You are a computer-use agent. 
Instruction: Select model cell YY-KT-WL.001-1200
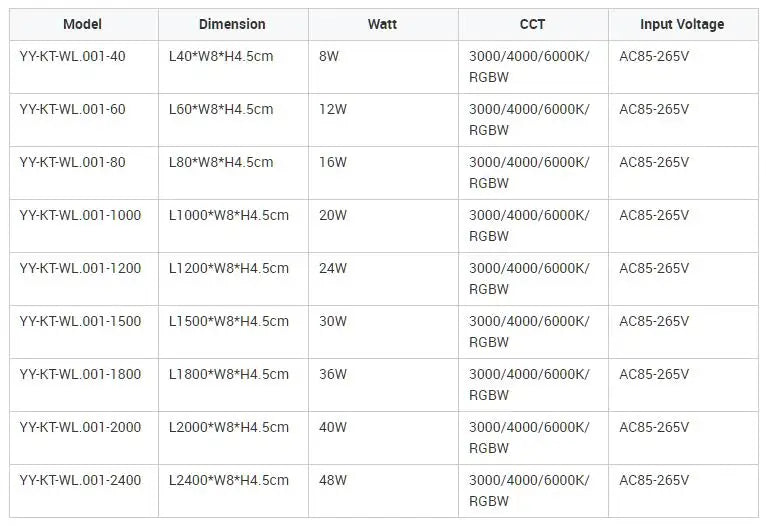pyautogui.click(x=84, y=279)
